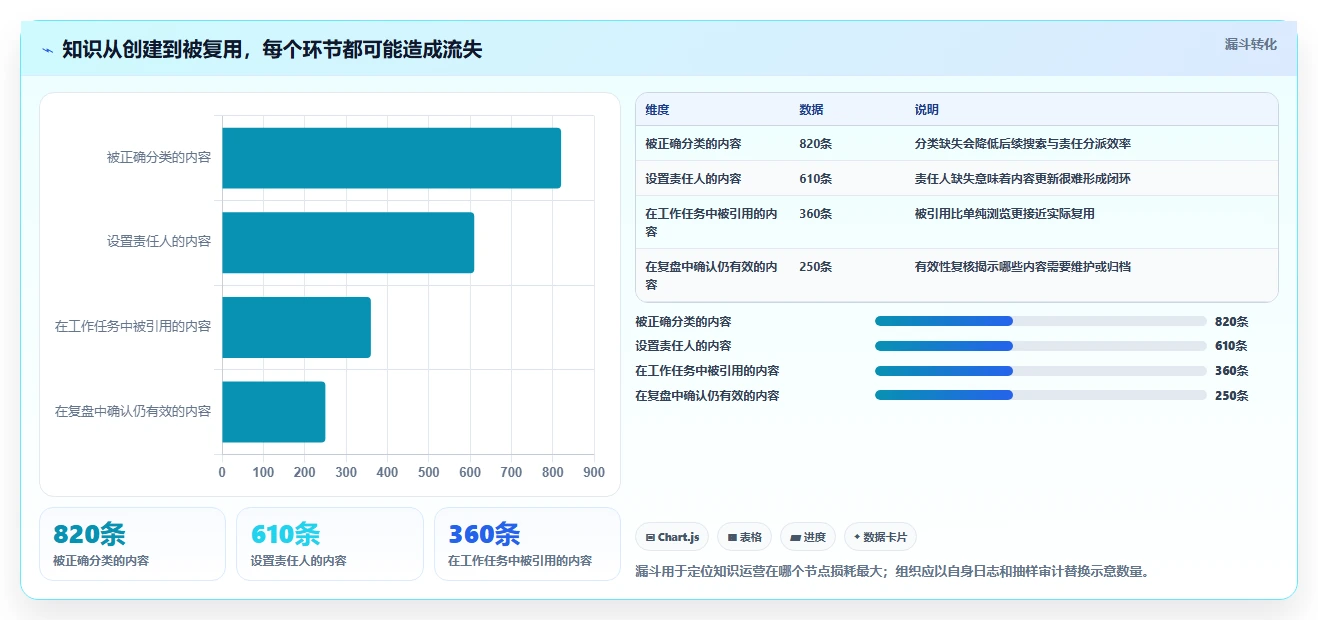Viewport: 1318px width, 620px height.
Task: Click the 设置责任人的内容 progress bar
Action: [x=1041, y=346]
